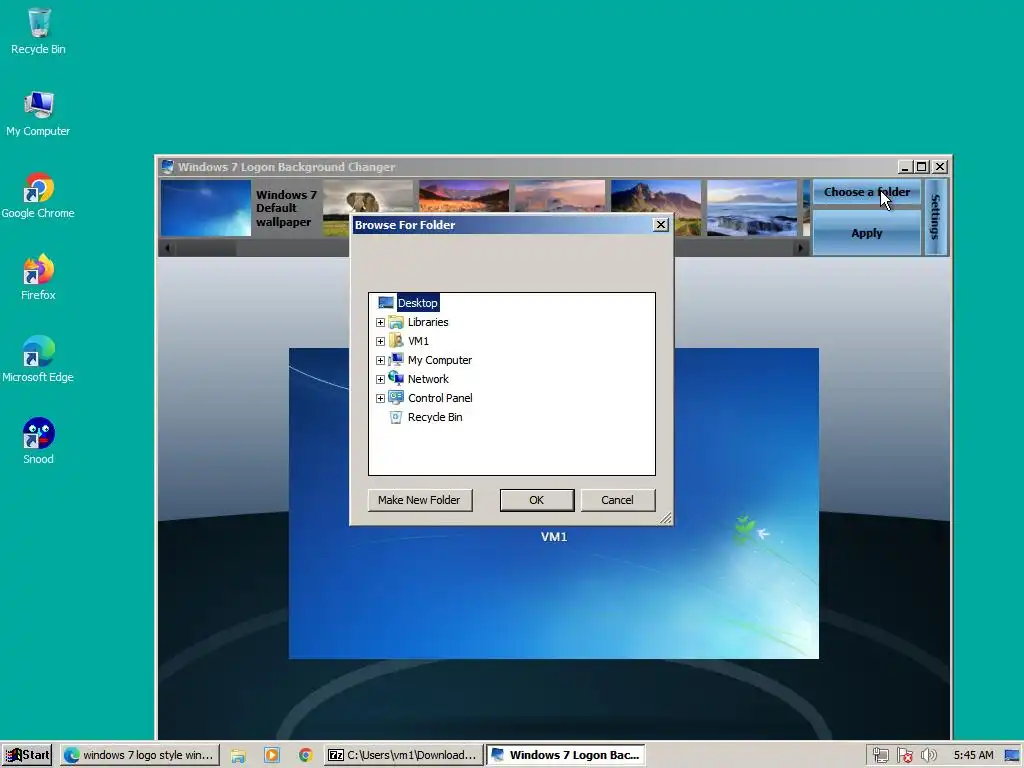
Task: Click the Choose a folder button
Action: [x=867, y=192]
